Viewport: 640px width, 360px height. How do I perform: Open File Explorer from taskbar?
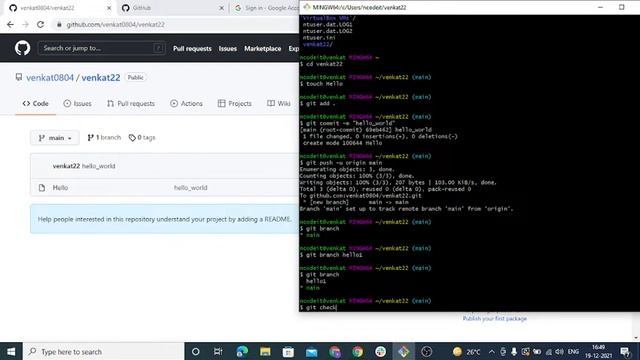coord(265,351)
